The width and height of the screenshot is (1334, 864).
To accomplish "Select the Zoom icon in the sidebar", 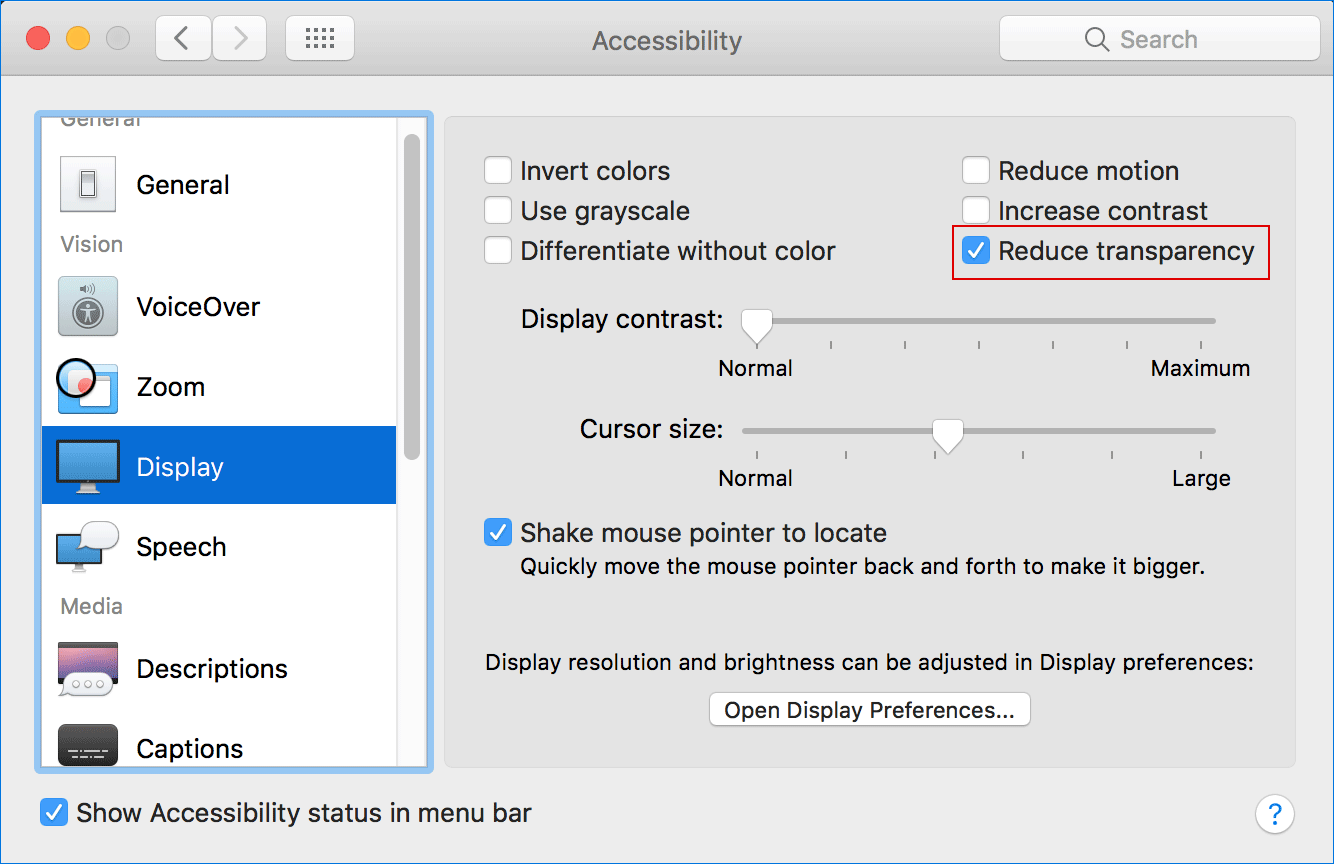I will tap(87, 387).
